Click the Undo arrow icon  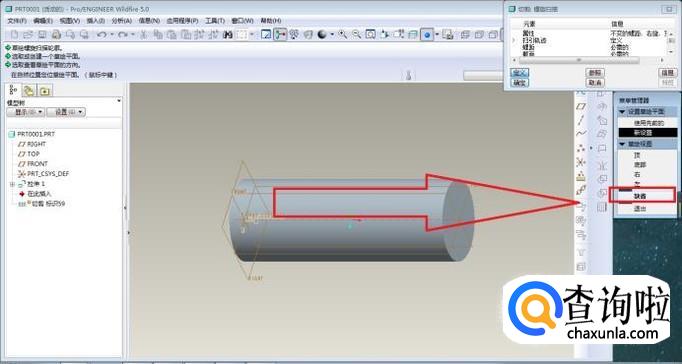tap(101, 34)
